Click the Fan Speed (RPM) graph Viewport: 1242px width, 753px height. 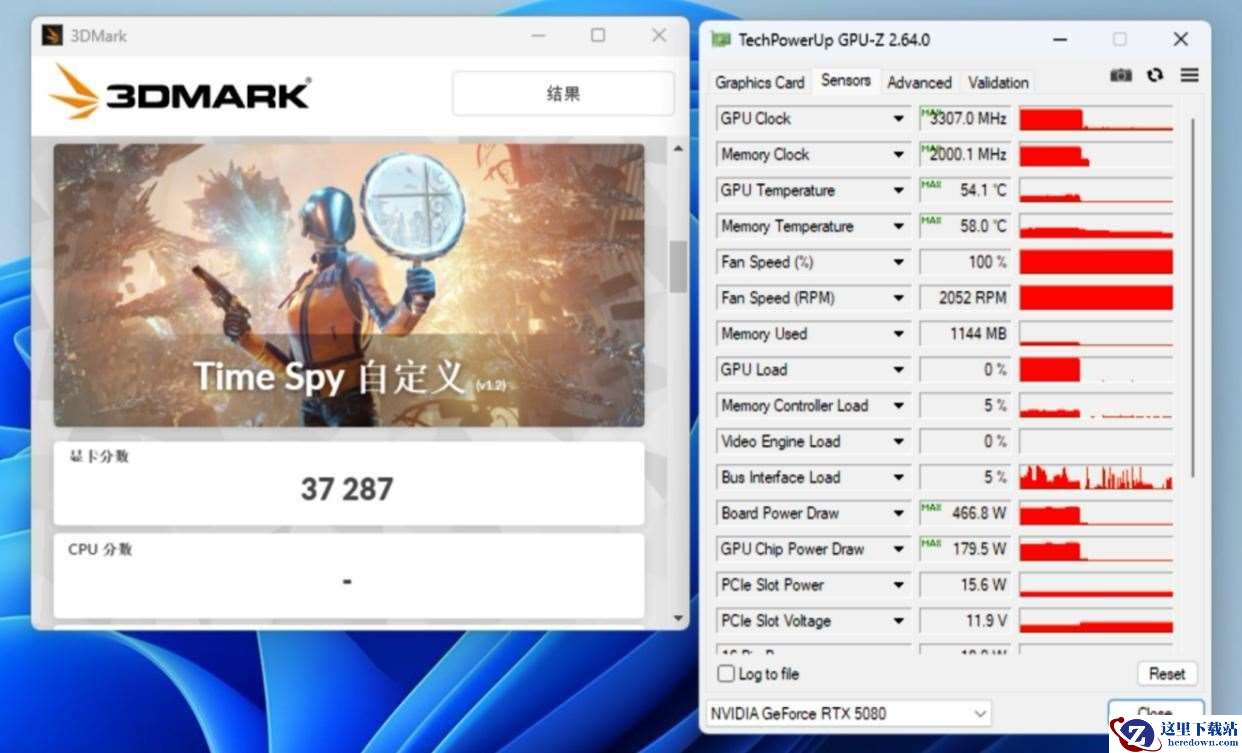pos(1096,298)
